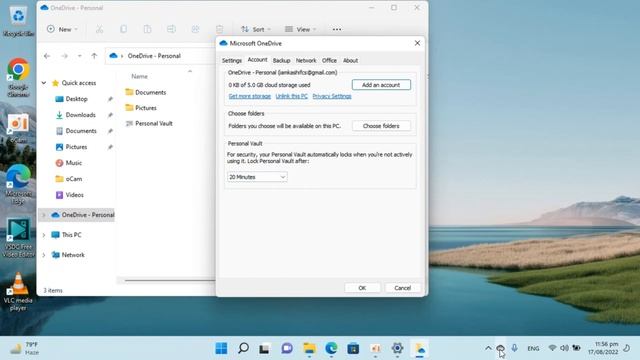Image resolution: width=640 pixels, height=360 pixels.
Task: Go forward using Explorer forward arrow
Action: click(x=64, y=56)
